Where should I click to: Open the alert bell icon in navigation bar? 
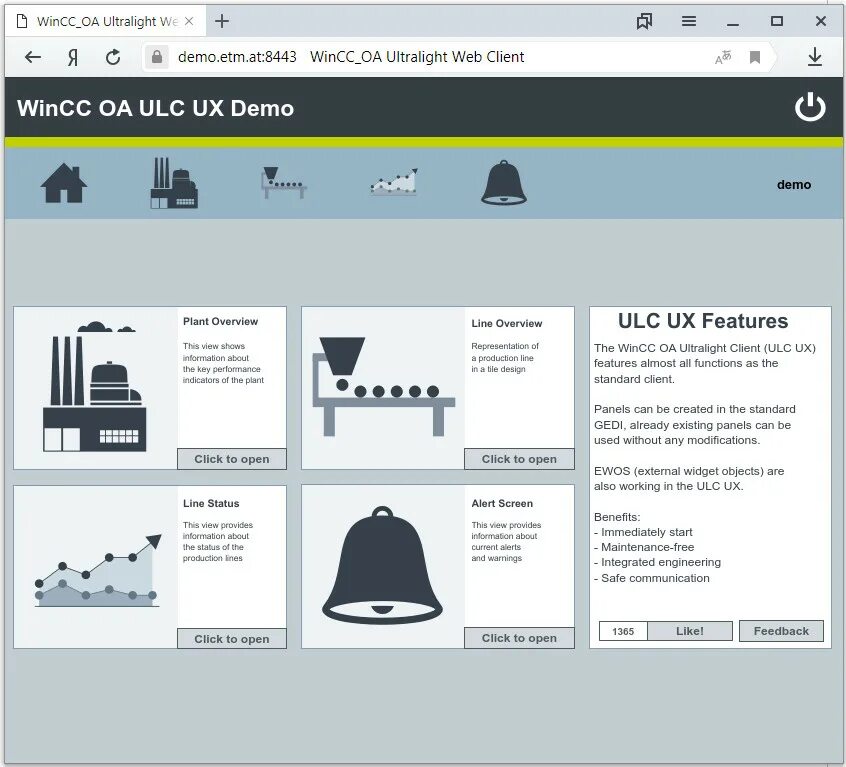503,183
